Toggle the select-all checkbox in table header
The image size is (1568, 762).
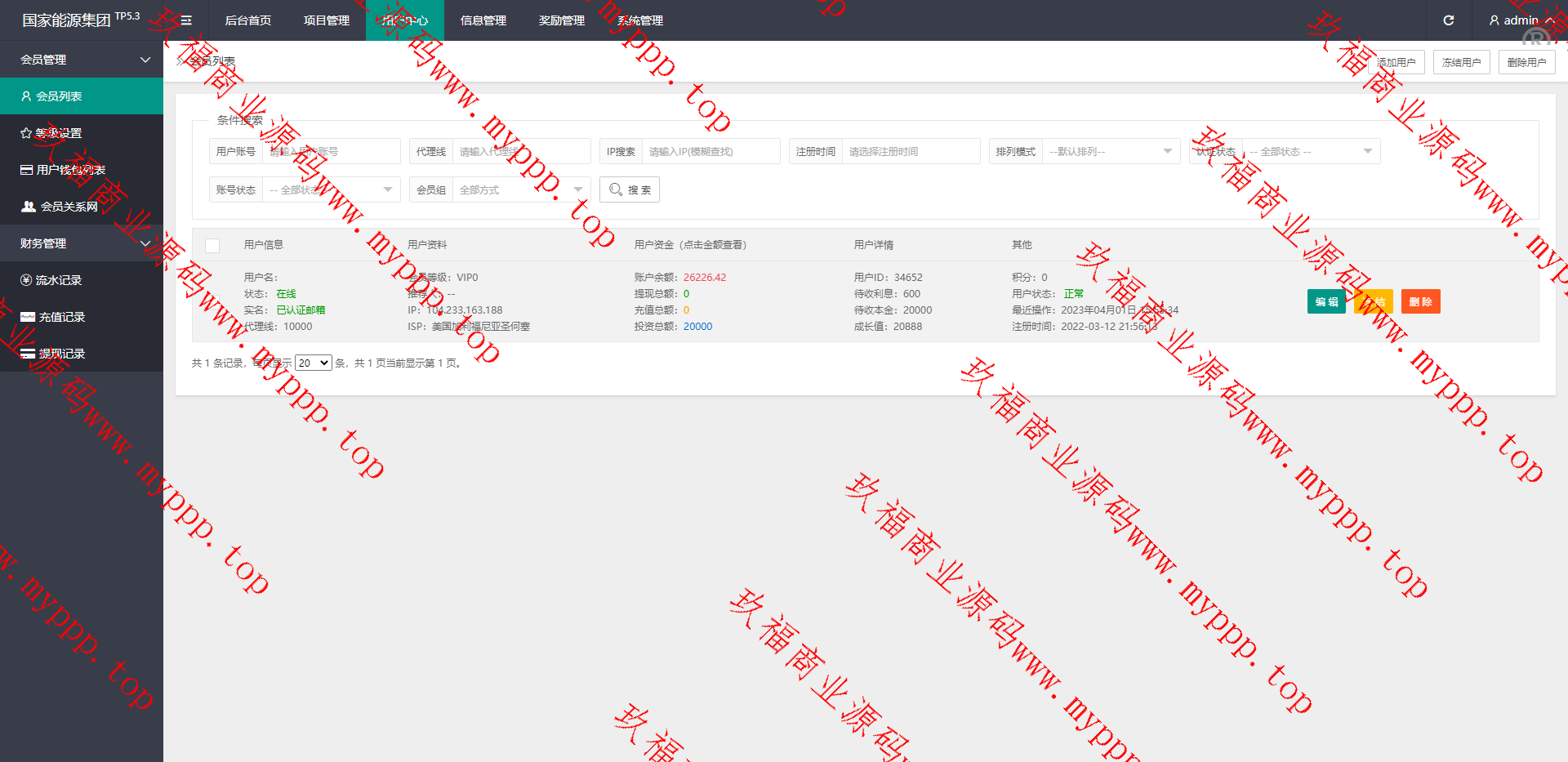point(212,245)
